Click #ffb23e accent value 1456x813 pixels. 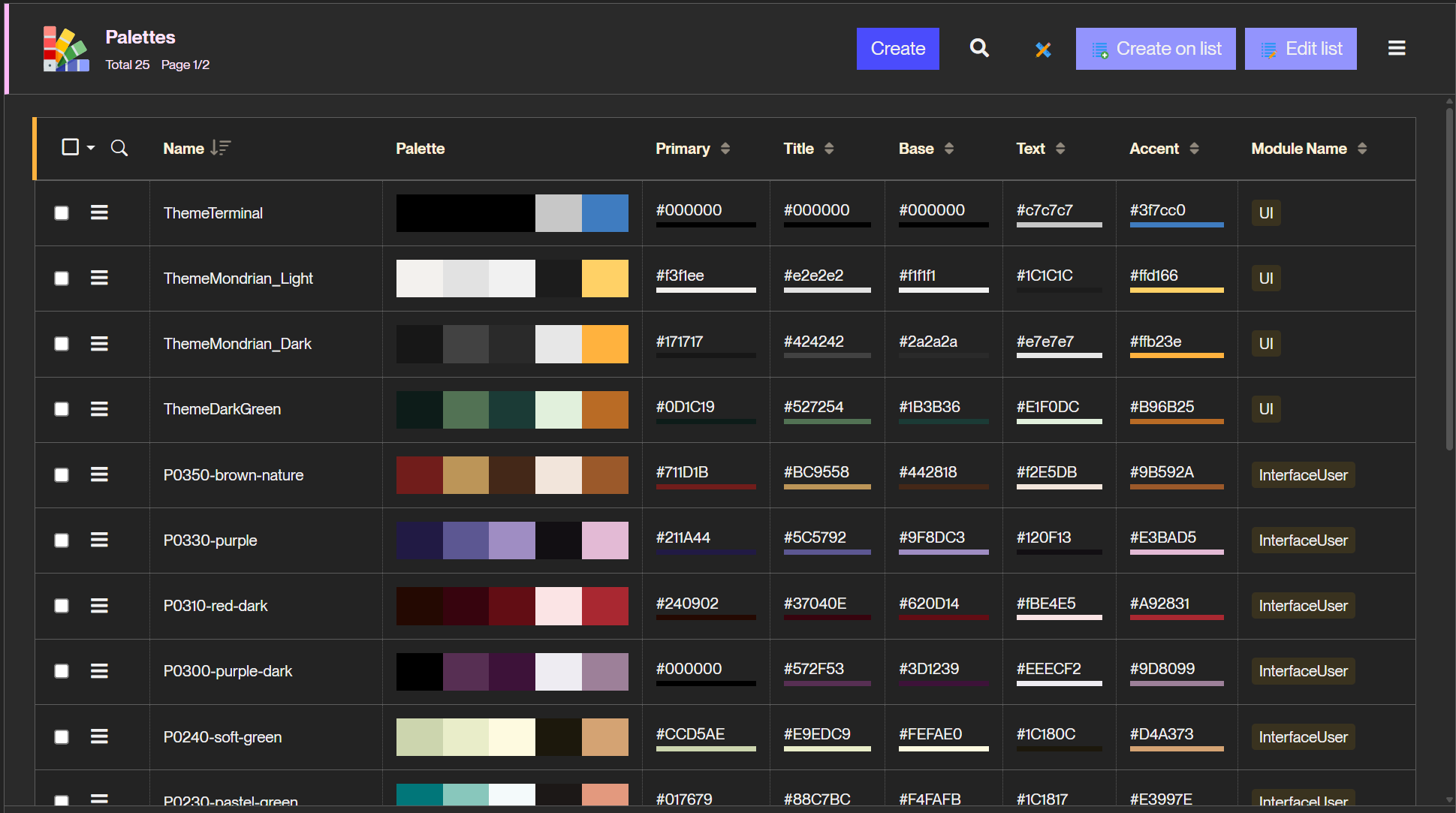coord(1156,342)
